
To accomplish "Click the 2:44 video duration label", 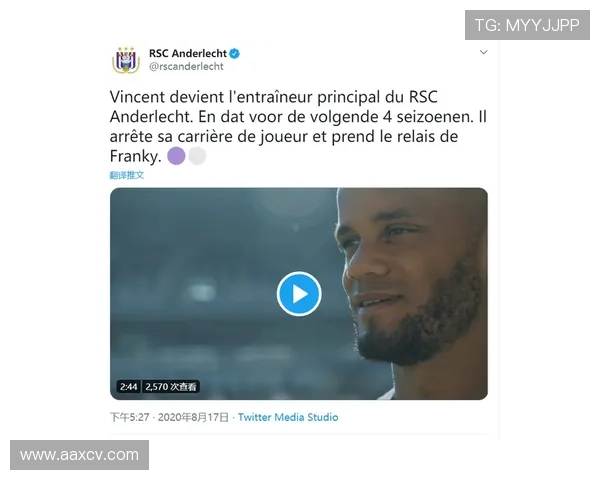I will tap(128, 386).
